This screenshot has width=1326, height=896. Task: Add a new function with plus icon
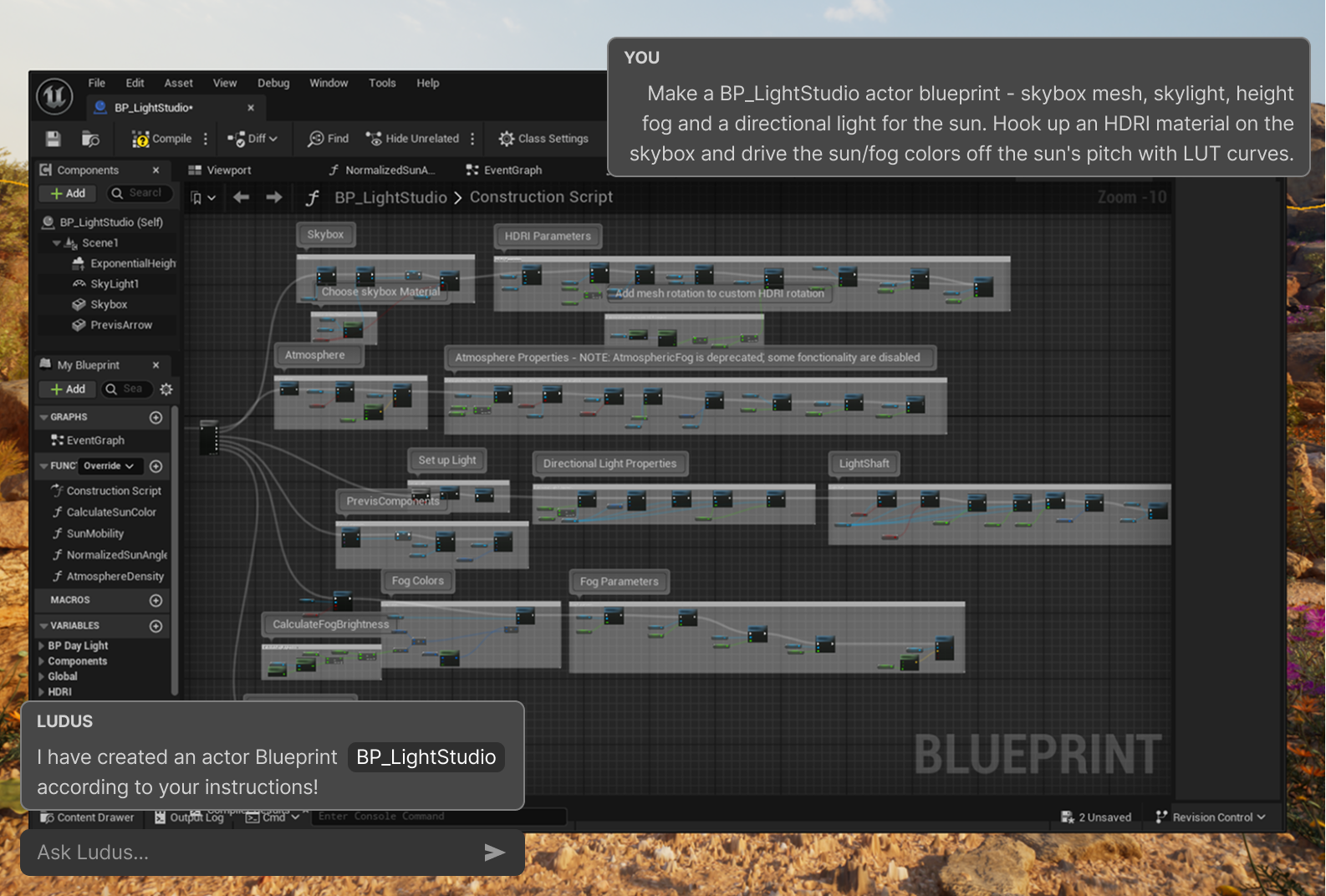(156, 466)
